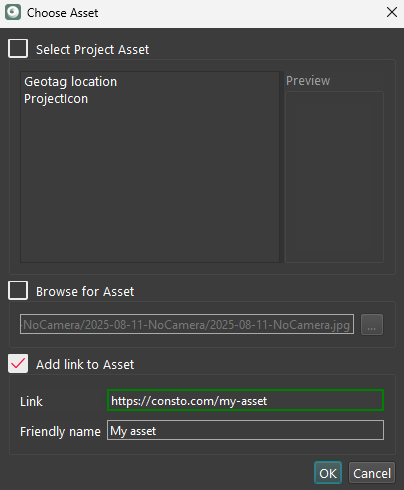Tick the Browse for Asset checkbox
Viewport: 404px width, 490px height.
coord(18,291)
